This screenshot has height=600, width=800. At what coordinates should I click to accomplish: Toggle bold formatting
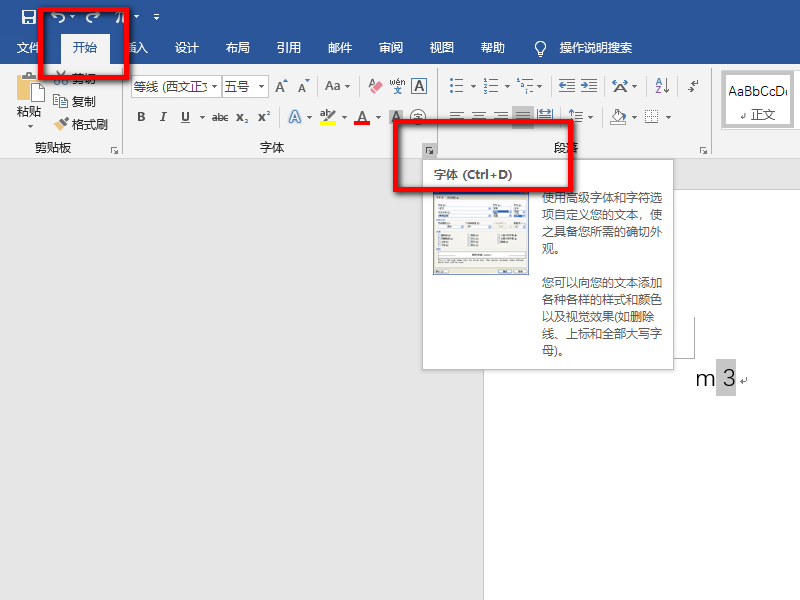pos(141,117)
